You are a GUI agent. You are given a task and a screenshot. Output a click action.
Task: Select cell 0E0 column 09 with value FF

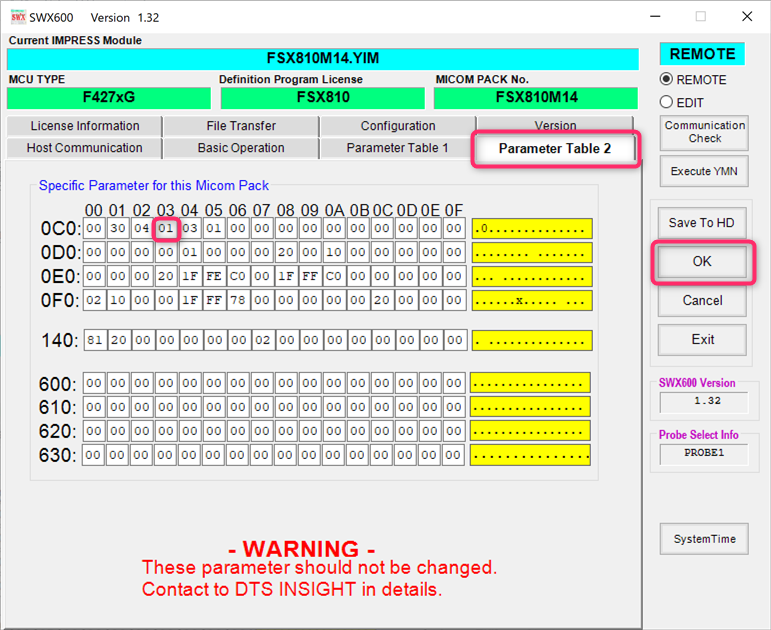point(310,276)
